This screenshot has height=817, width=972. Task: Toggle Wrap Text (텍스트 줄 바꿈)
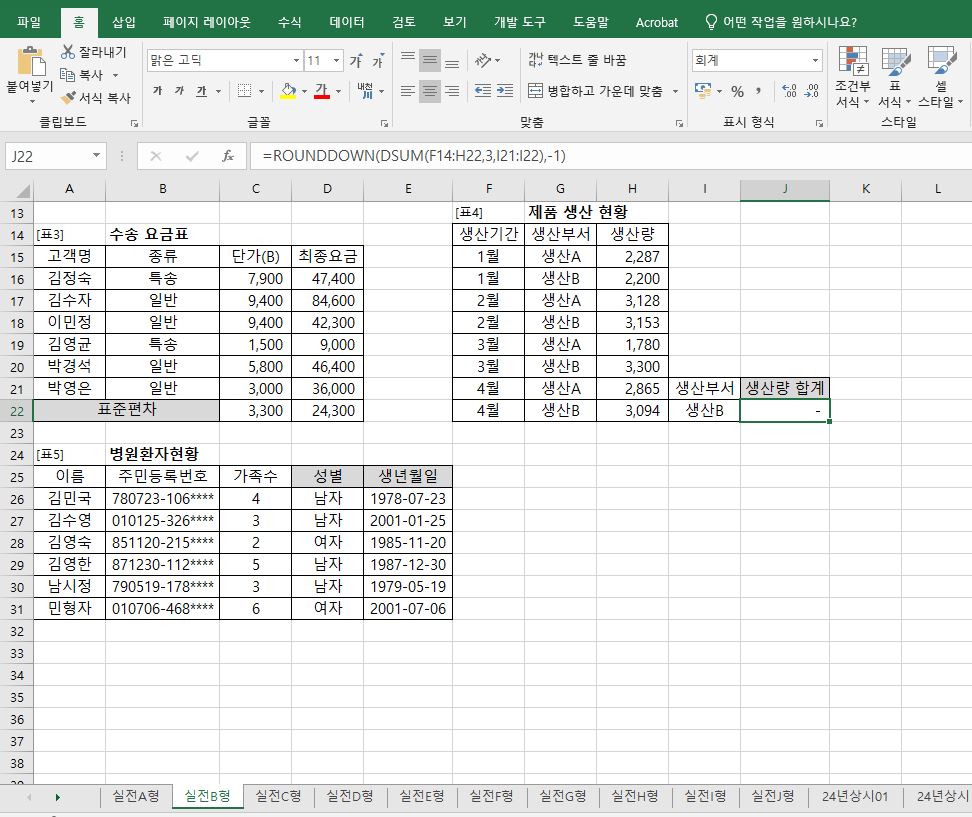click(578, 61)
